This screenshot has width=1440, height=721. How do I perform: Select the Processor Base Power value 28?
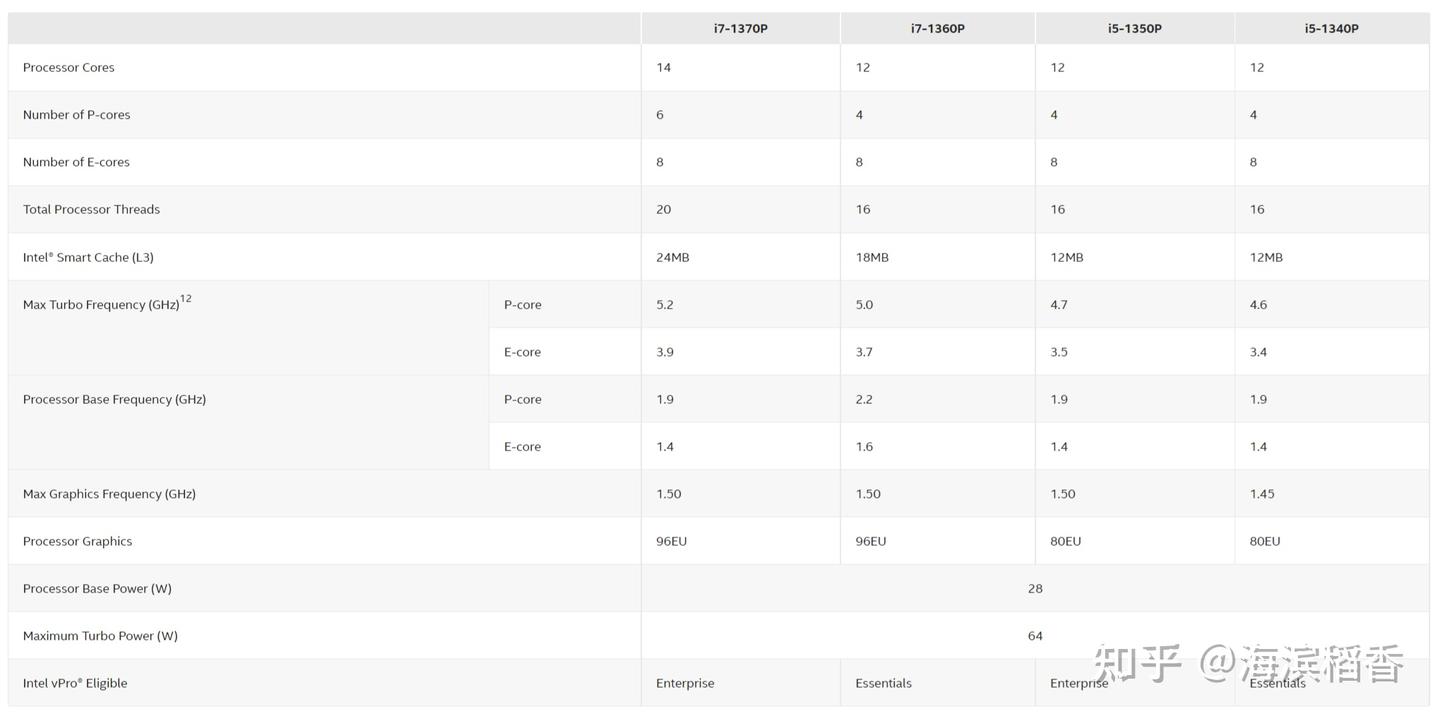[1035, 589]
